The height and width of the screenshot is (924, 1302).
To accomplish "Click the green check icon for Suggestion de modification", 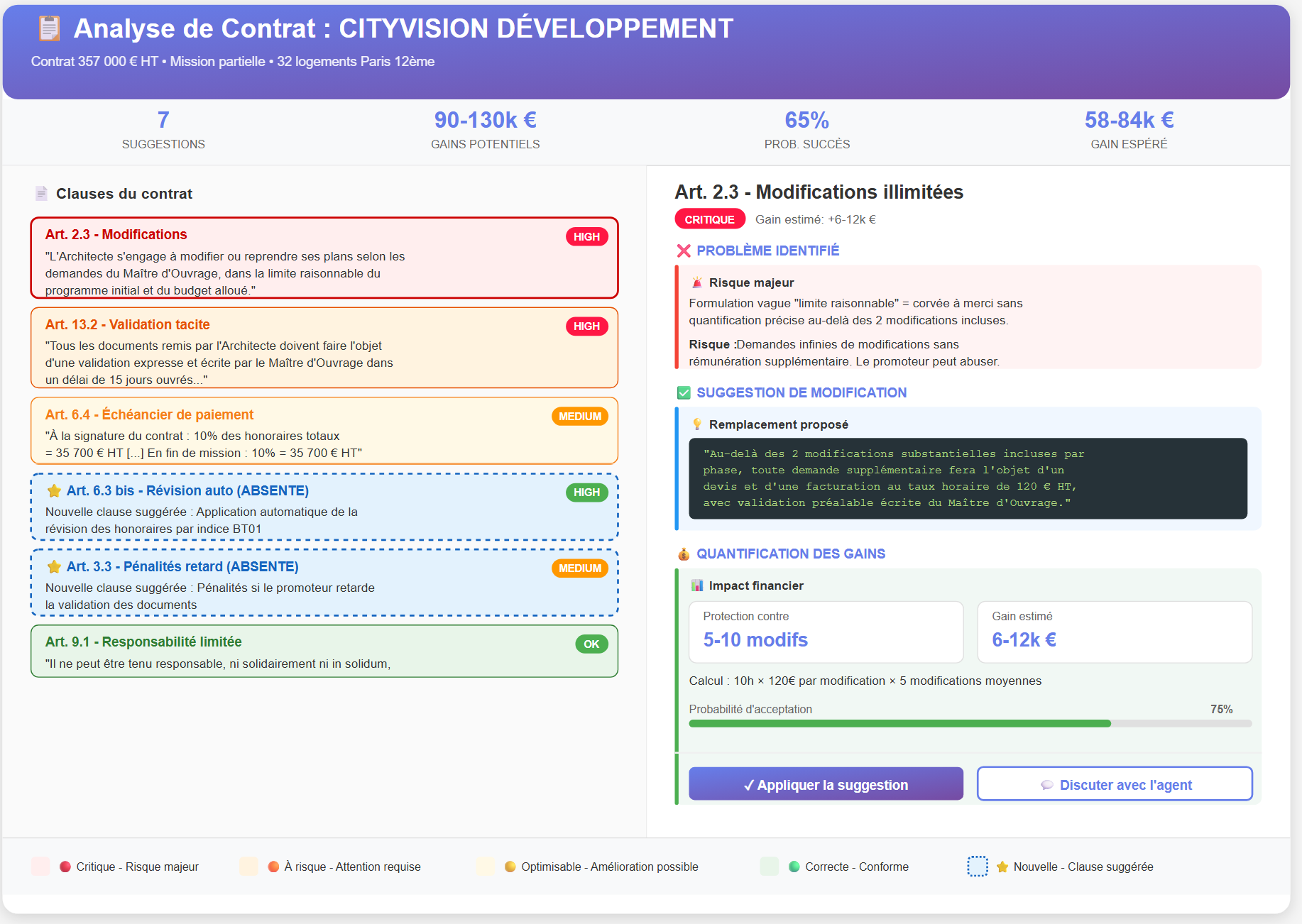I will point(683,392).
